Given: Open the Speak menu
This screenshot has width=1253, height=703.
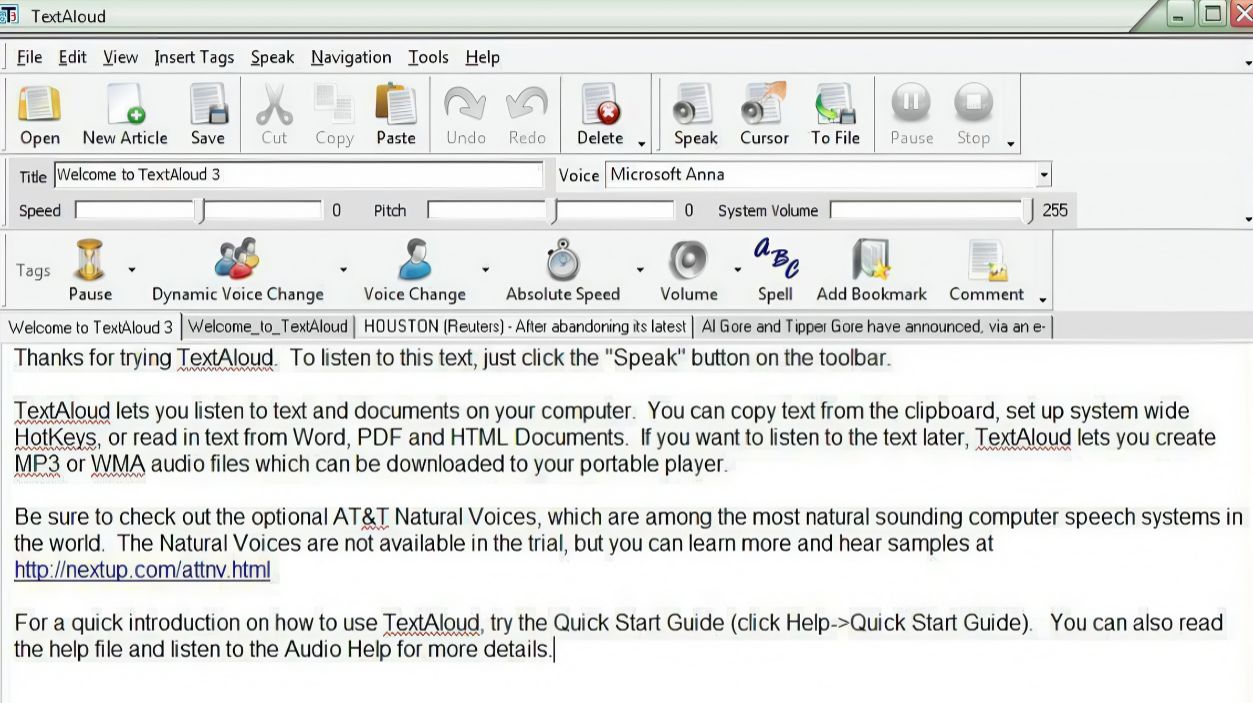Looking at the screenshot, I should click(272, 57).
